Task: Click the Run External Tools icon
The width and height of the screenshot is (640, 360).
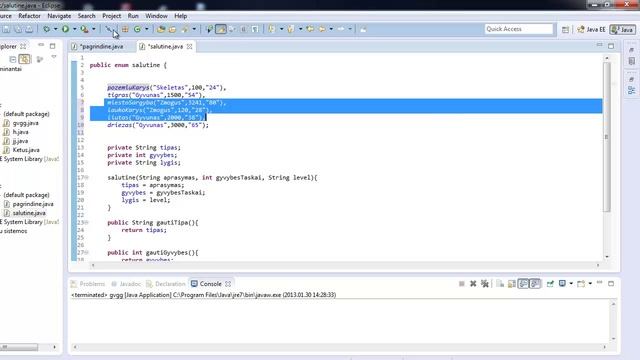Action: pyautogui.click(x=84, y=29)
